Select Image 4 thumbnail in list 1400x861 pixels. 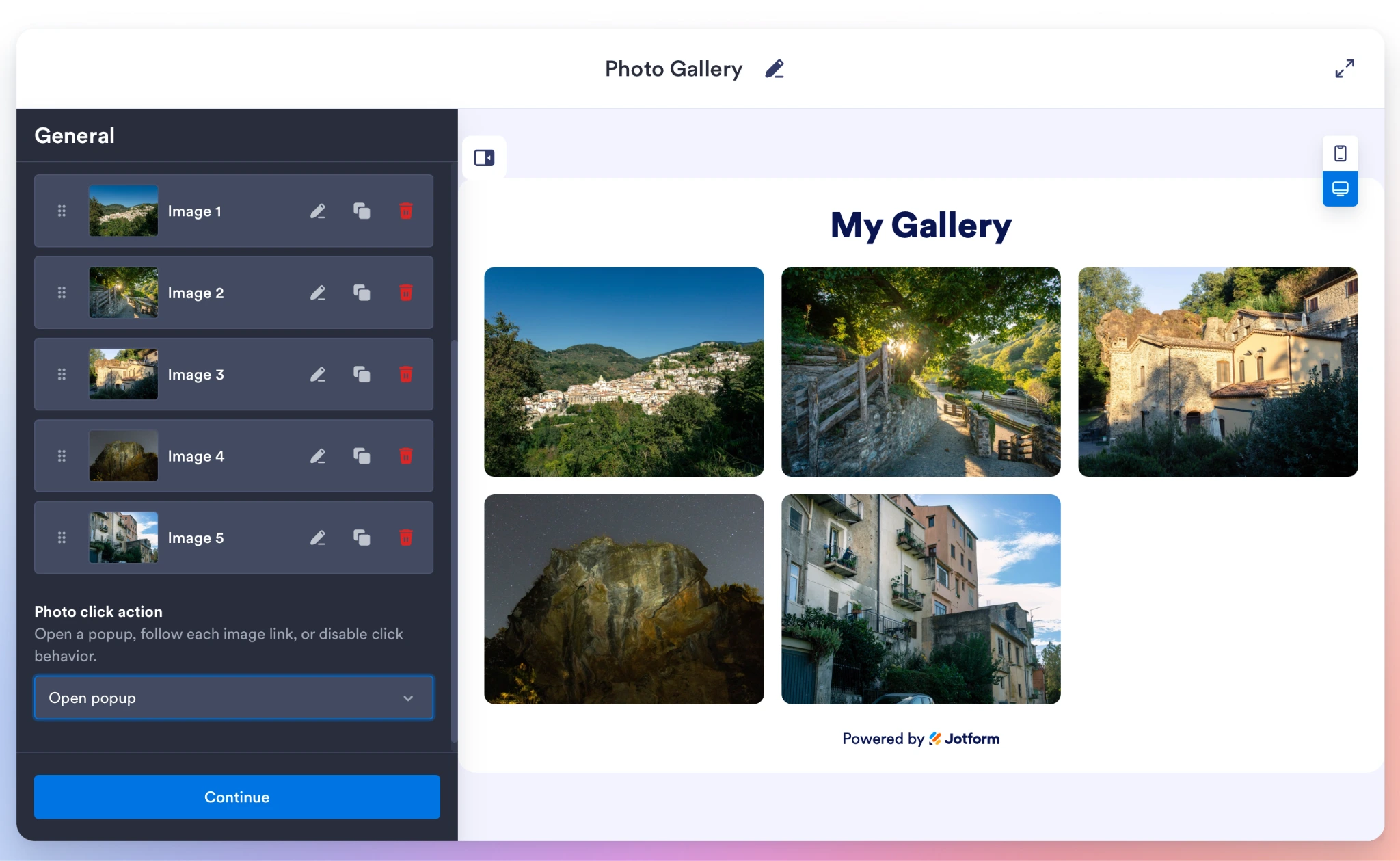click(x=124, y=455)
